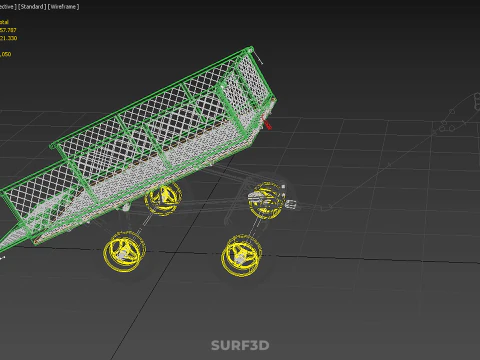480x360 pixels.
Task: Select the red hitch part on the trailer
Action: click(267, 122)
